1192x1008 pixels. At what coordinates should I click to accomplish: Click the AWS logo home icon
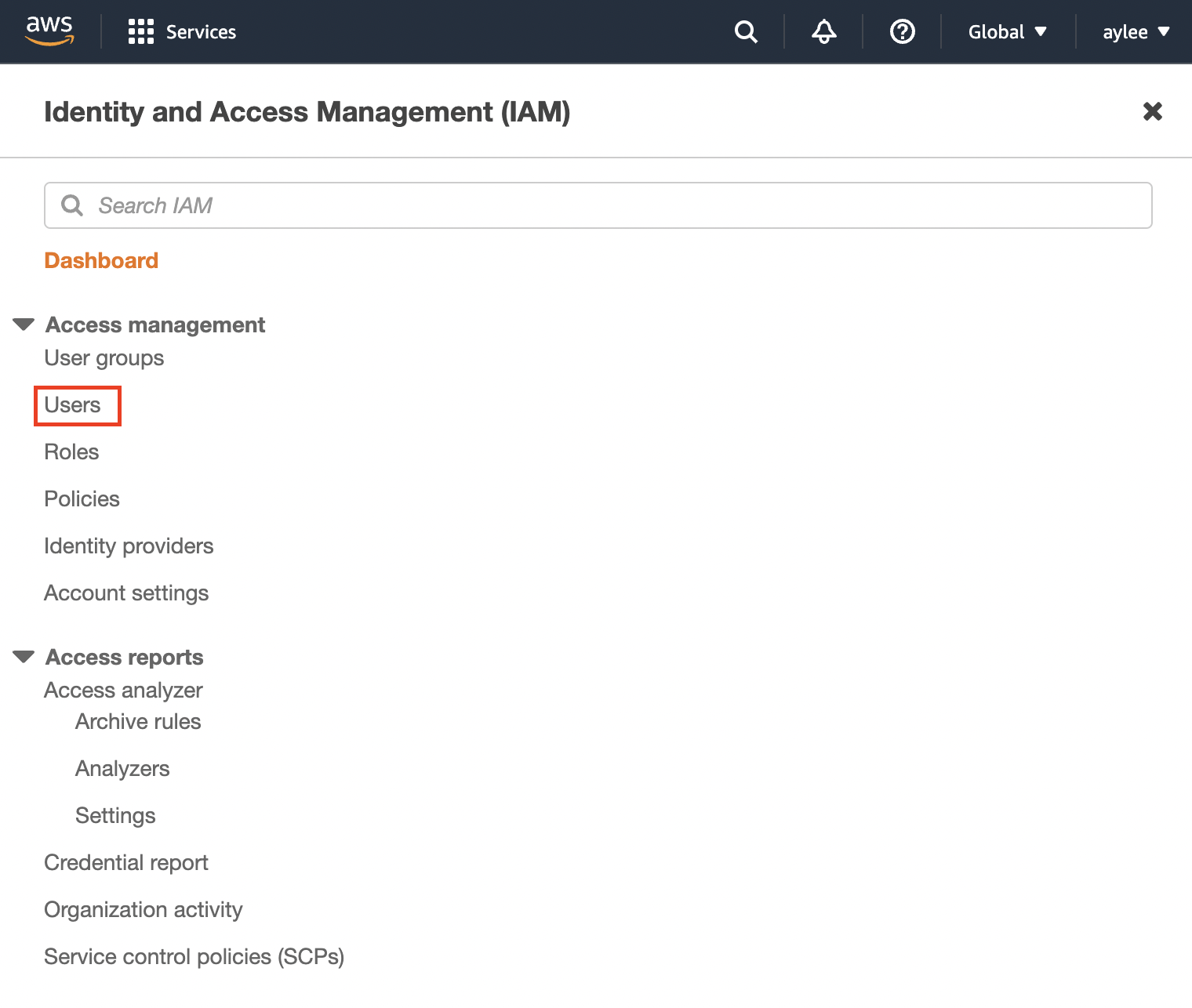pos(49,31)
